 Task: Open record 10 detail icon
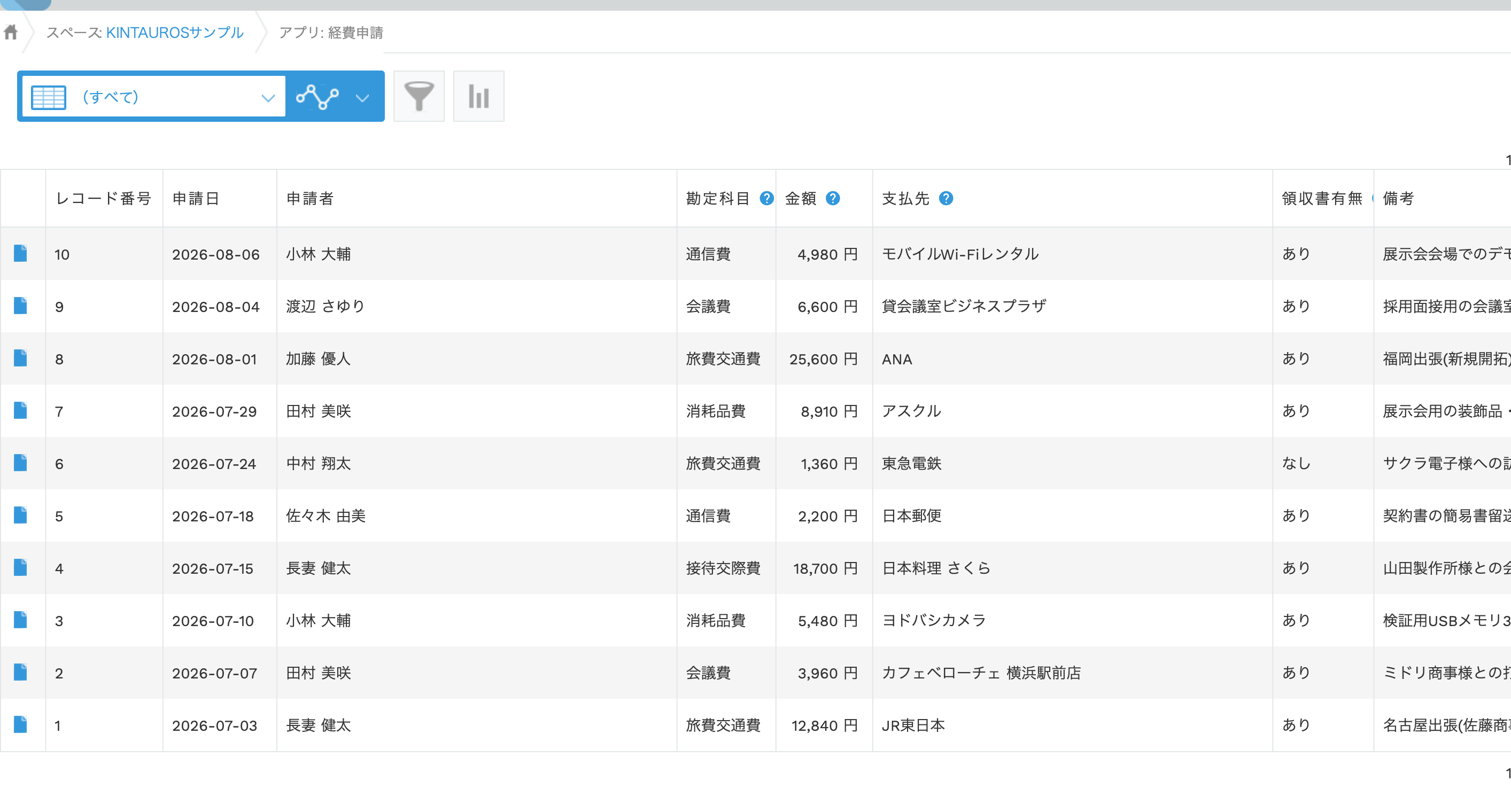[x=20, y=253]
